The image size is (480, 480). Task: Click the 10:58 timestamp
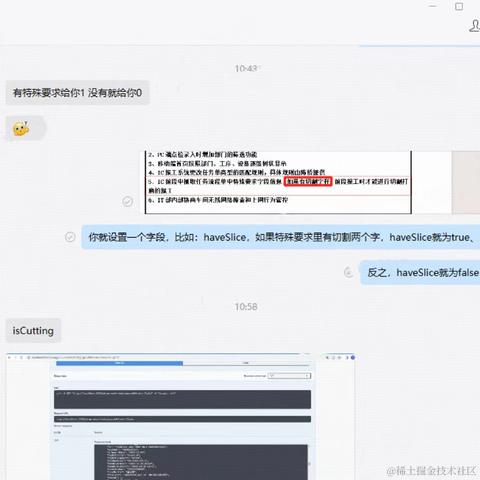click(246, 307)
